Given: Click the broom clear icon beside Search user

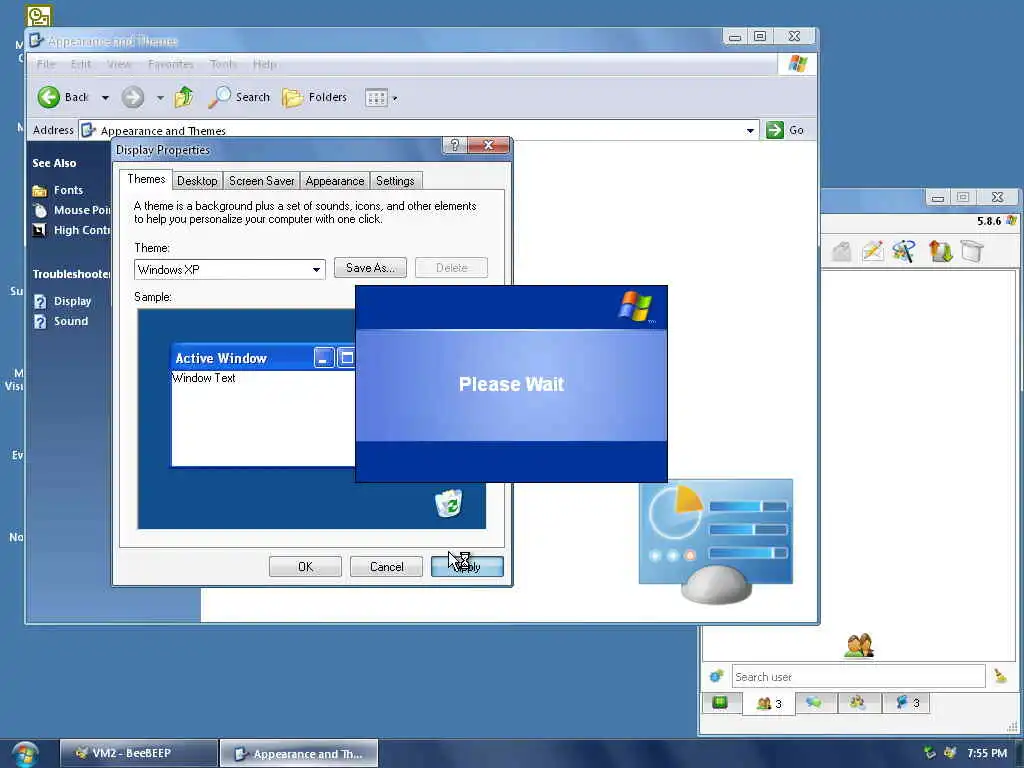Looking at the screenshot, I should click(1000, 677).
